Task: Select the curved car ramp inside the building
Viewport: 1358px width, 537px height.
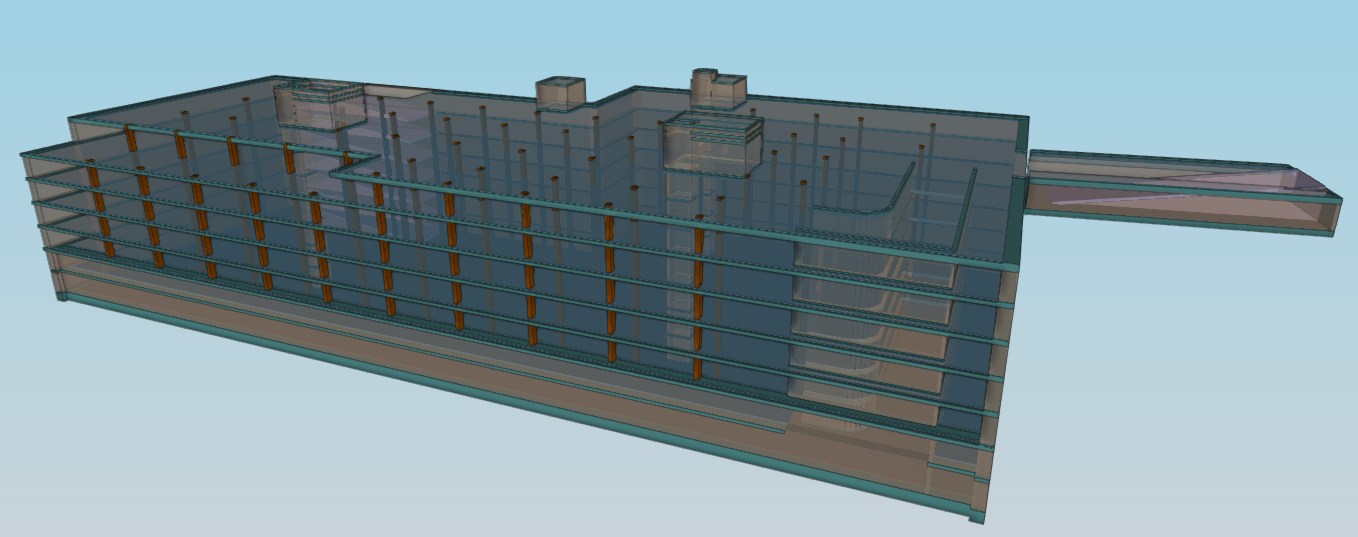Action: coord(880,300)
